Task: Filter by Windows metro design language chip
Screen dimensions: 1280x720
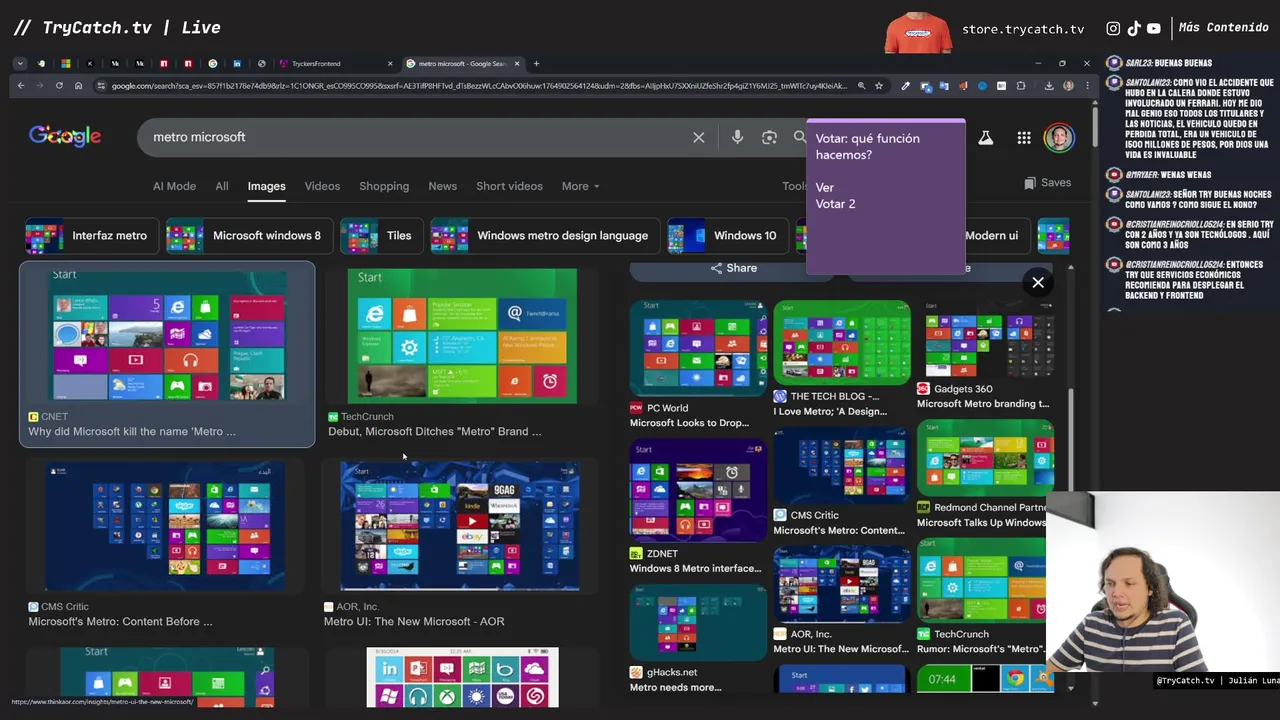Action: pyautogui.click(x=545, y=236)
